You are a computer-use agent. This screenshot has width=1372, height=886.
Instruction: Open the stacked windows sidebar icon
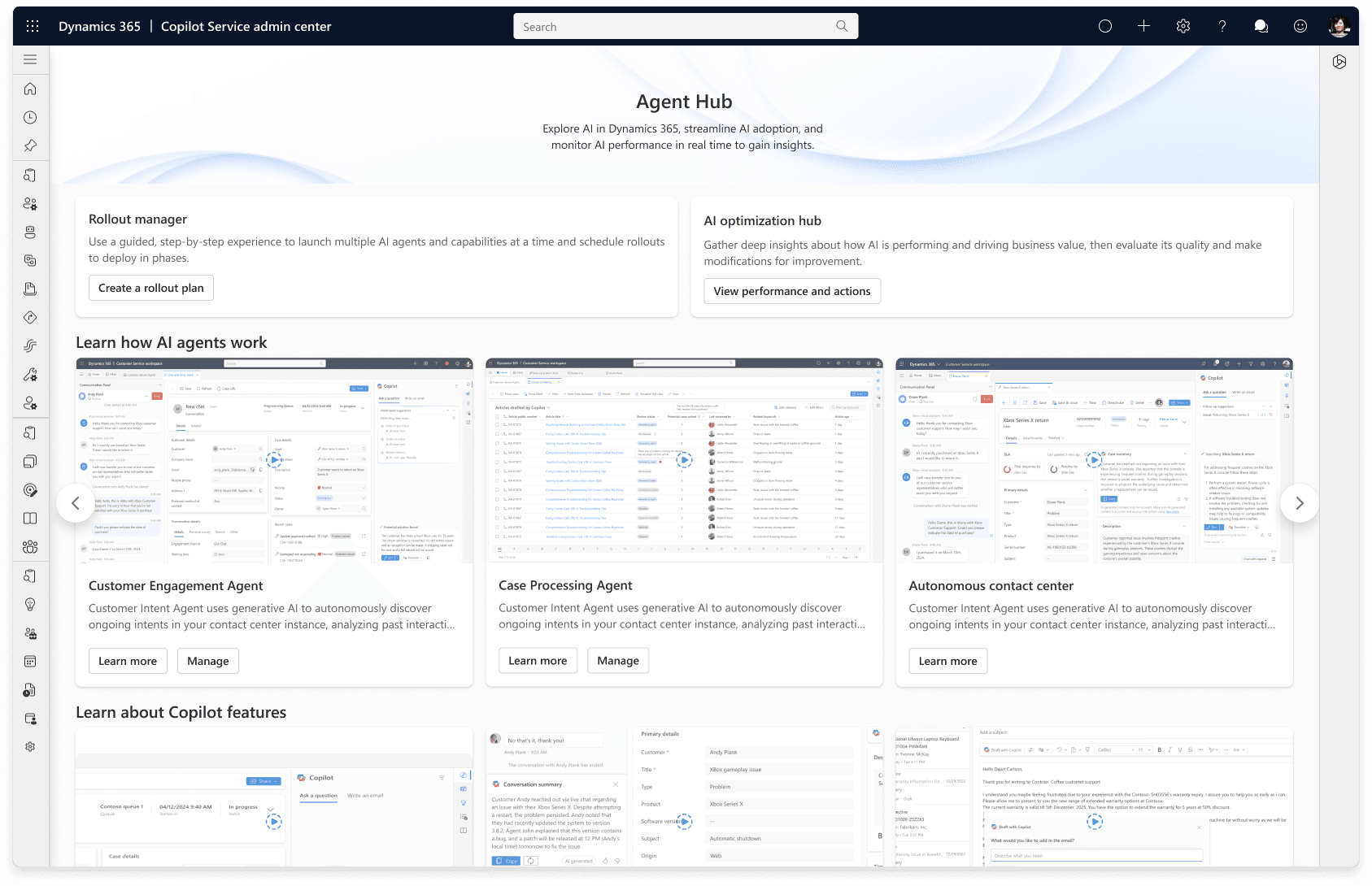(30, 461)
